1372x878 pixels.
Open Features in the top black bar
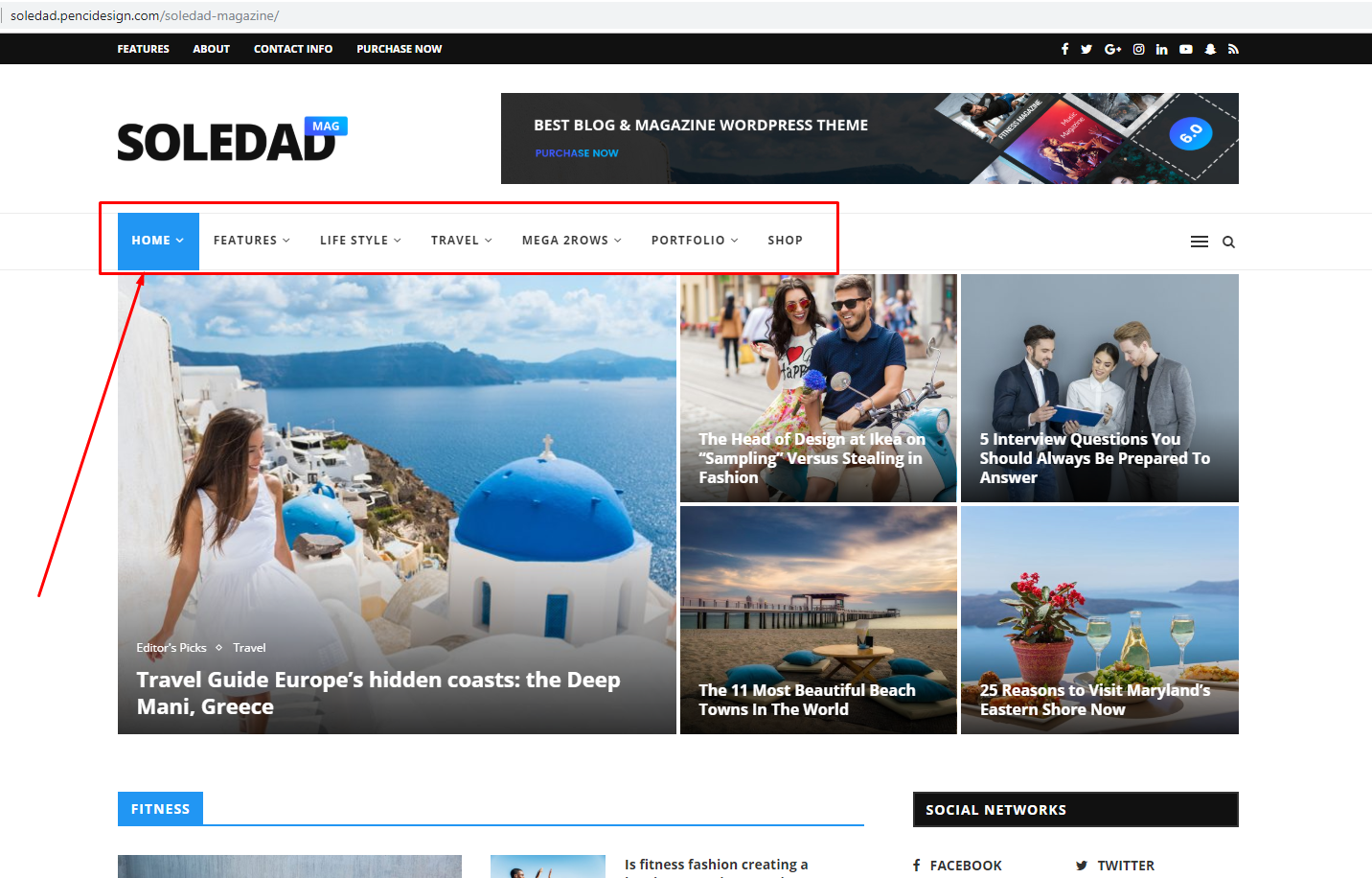(143, 49)
